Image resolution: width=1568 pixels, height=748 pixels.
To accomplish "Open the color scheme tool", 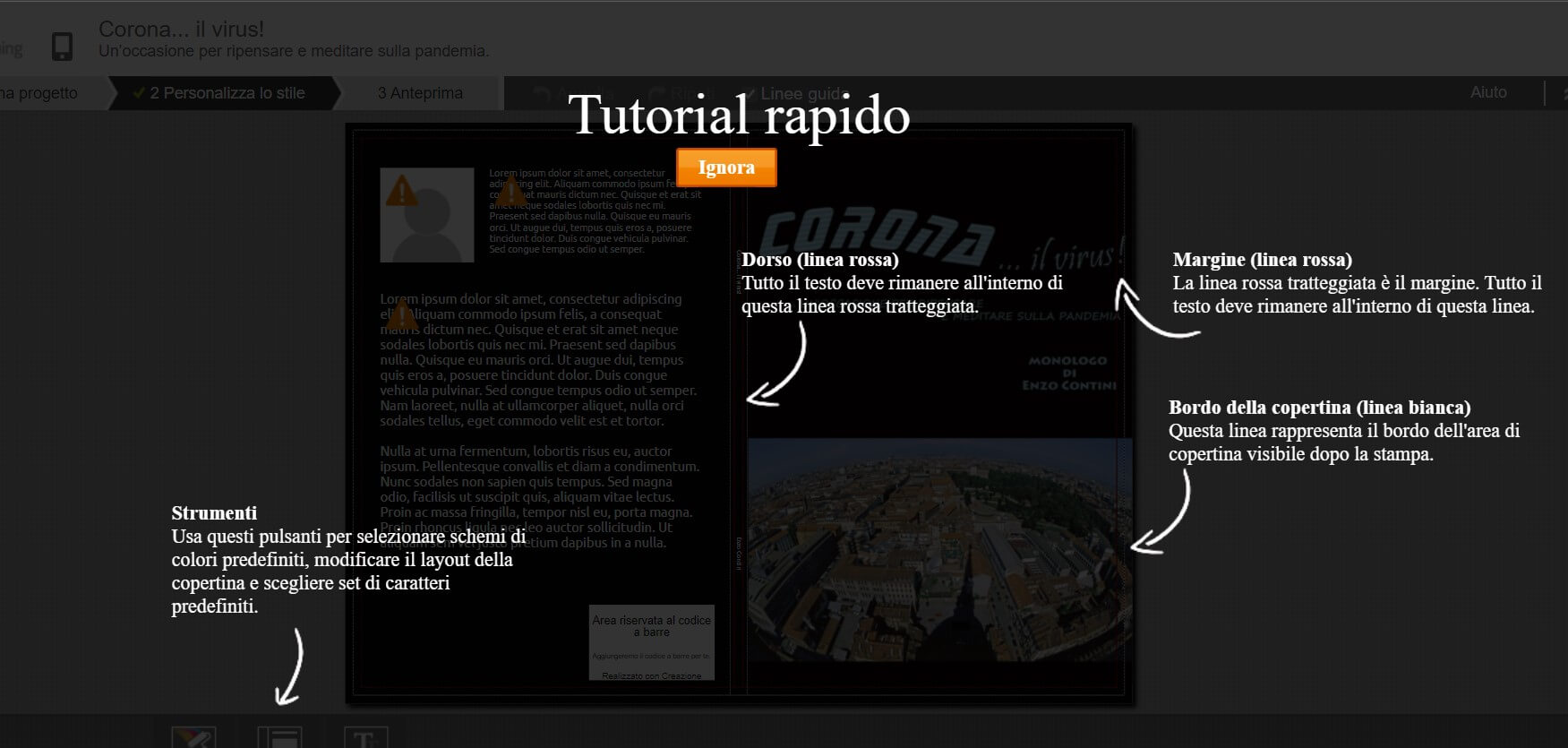I will click(194, 737).
